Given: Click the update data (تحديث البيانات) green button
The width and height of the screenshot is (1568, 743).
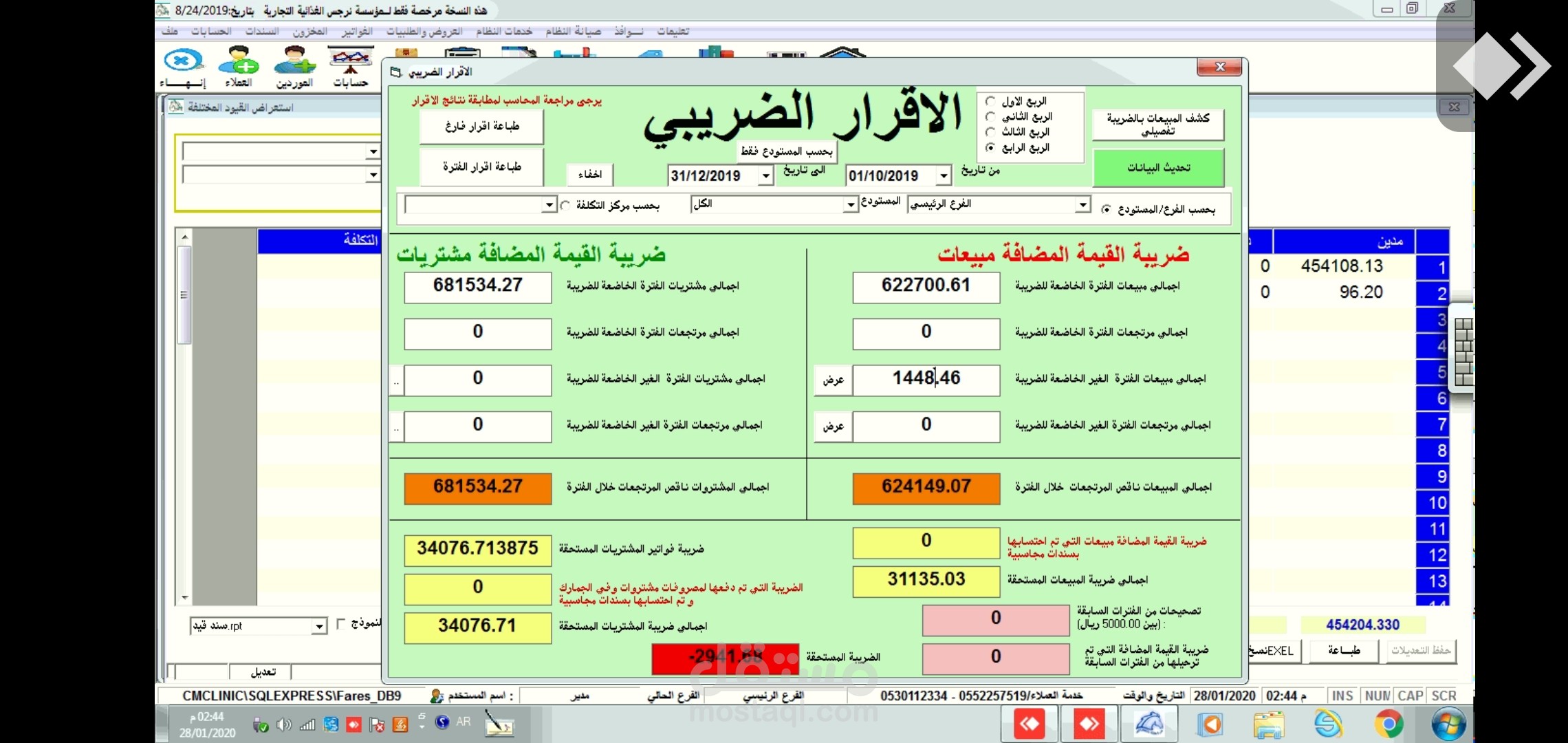Looking at the screenshot, I should [x=1158, y=168].
